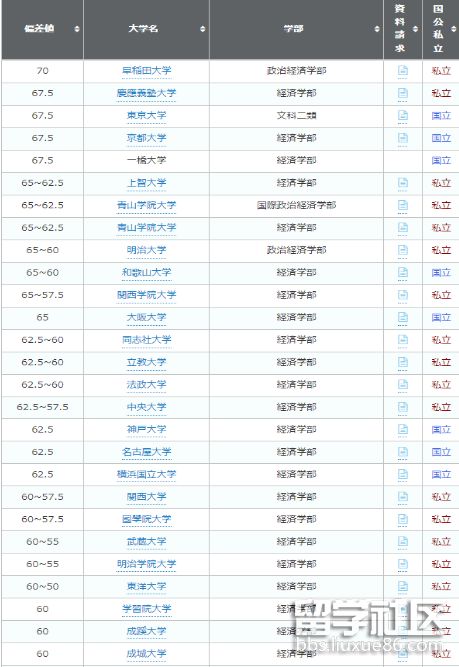Image resolution: width=459 pixels, height=667 pixels.
Task: Select the 60~50 deviation value cell
Action: click(43, 587)
